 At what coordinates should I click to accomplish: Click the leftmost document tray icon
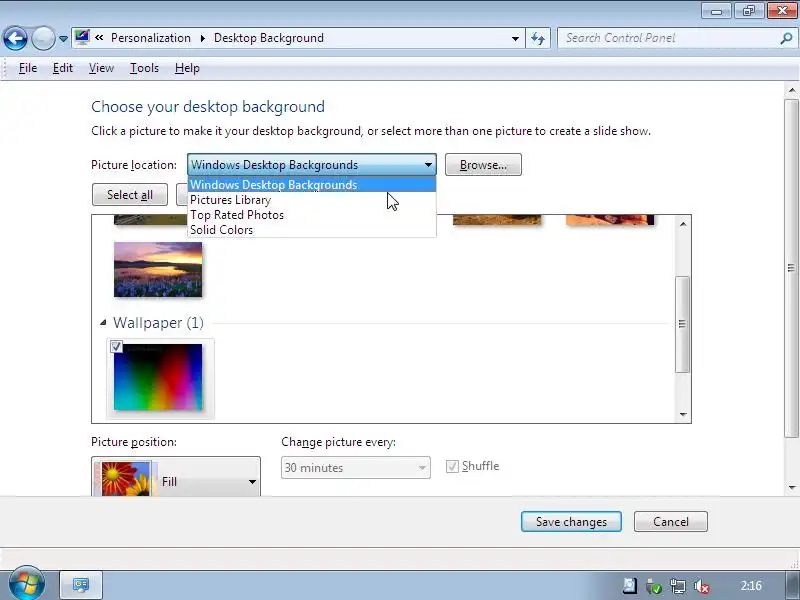pos(629,586)
